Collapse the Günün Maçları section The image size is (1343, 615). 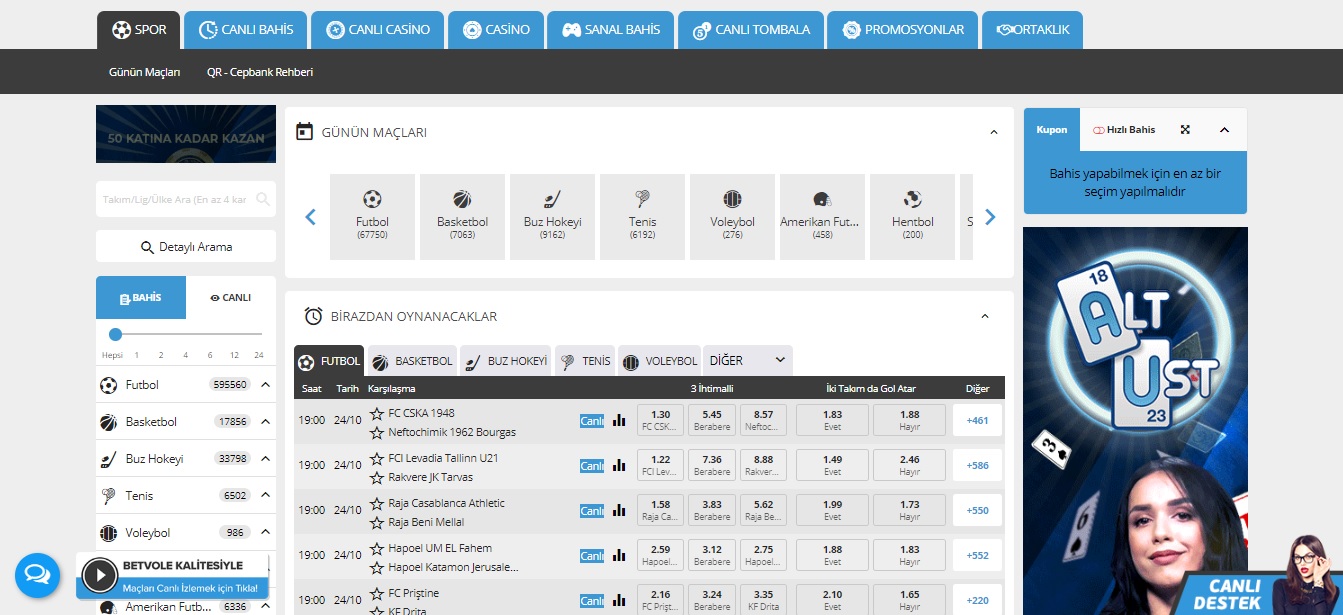click(993, 132)
